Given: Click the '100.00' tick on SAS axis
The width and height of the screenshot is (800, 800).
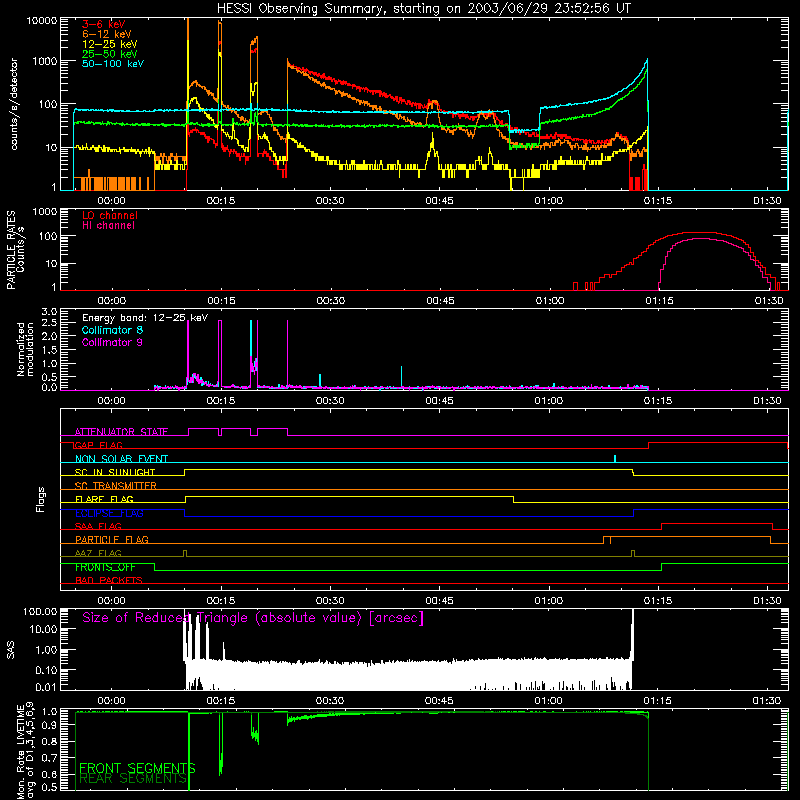Looking at the screenshot, I should click(x=40, y=612).
